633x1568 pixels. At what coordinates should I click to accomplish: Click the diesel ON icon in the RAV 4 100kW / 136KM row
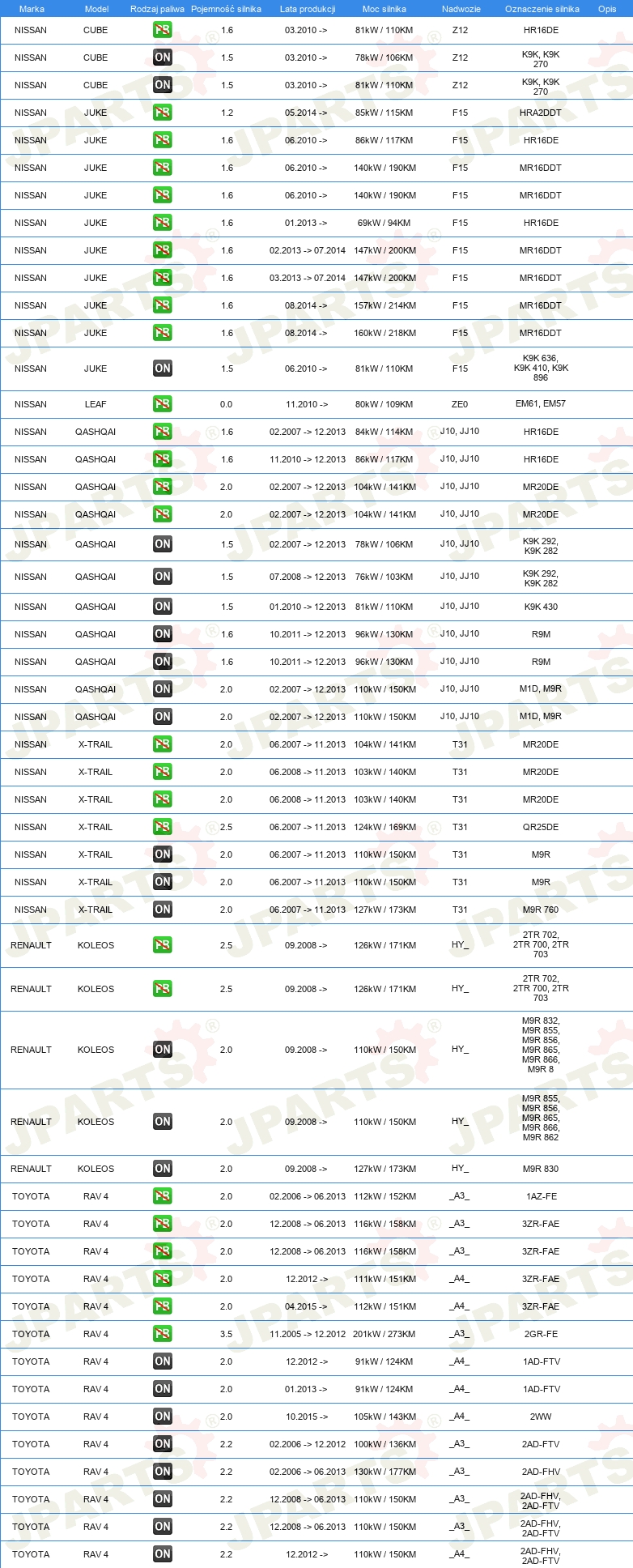click(x=163, y=1444)
